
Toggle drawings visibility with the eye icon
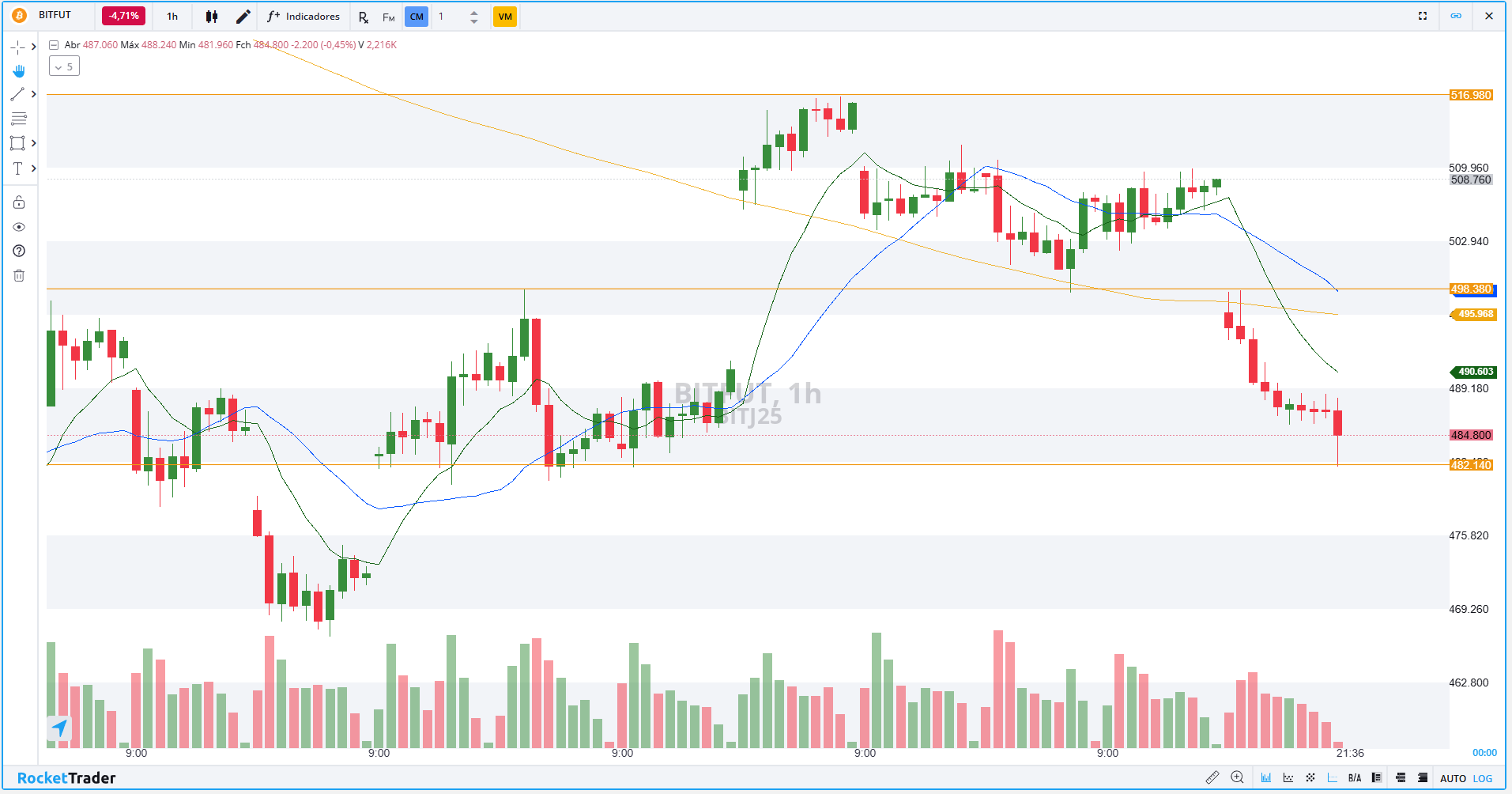click(19, 228)
